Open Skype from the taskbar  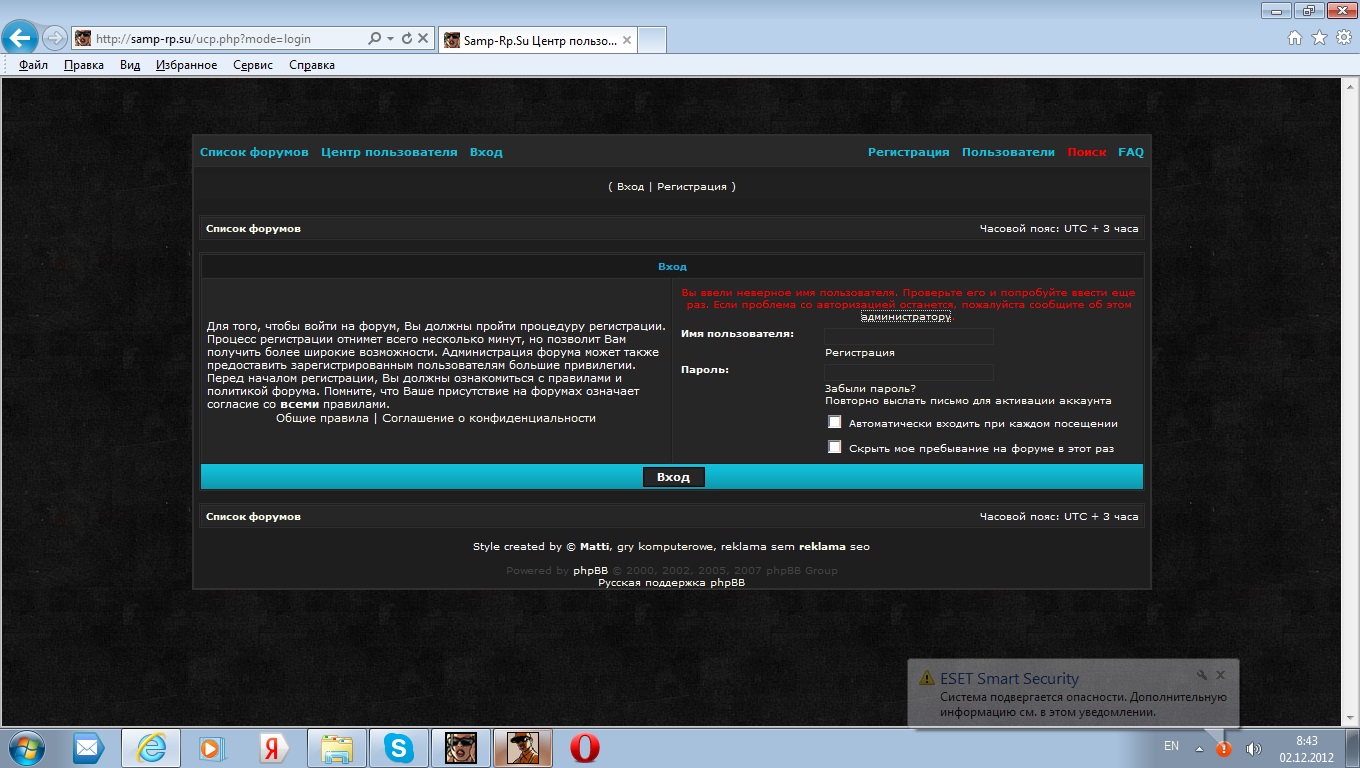[x=398, y=748]
